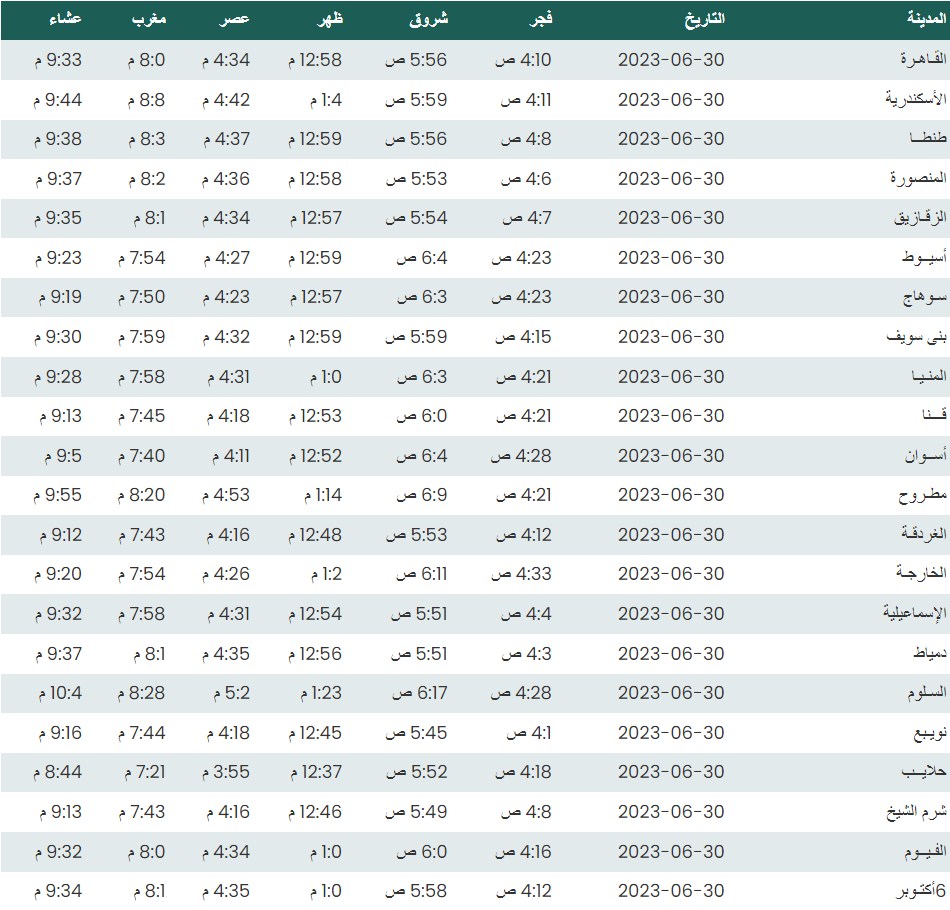Click the المدينة column header

click(920, 20)
